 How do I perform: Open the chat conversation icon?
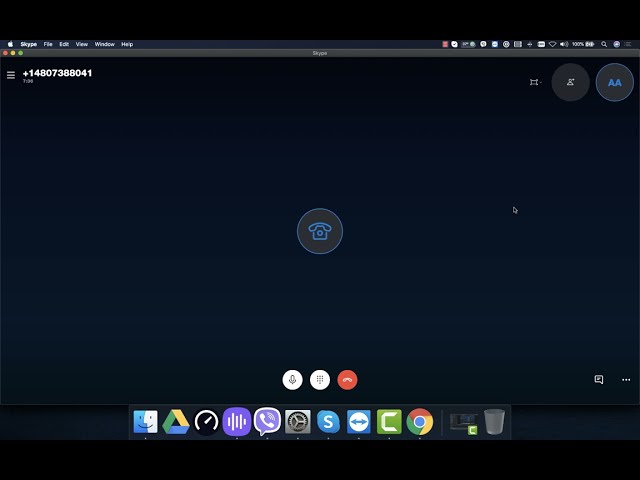click(x=599, y=380)
